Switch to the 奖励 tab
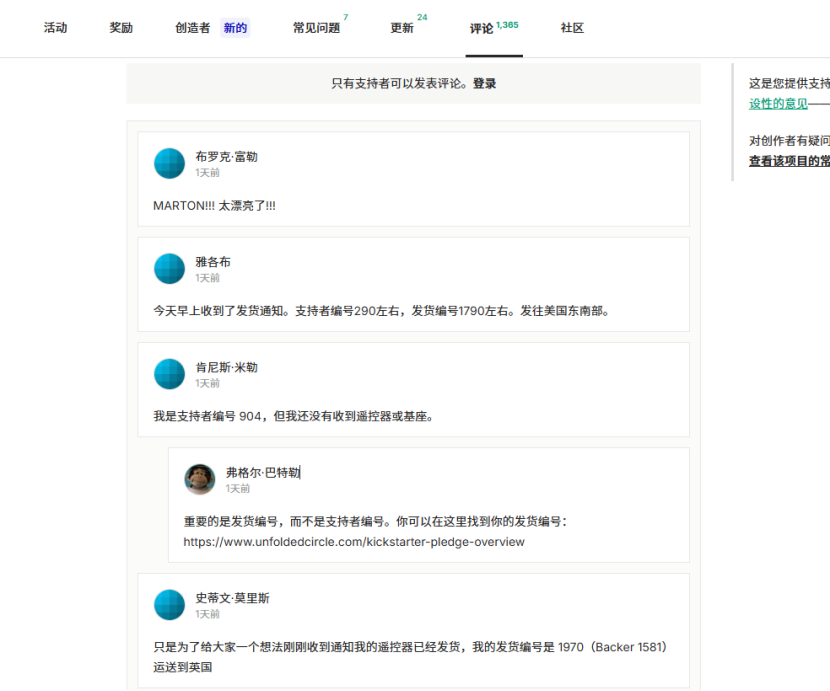 click(x=121, y=28)
